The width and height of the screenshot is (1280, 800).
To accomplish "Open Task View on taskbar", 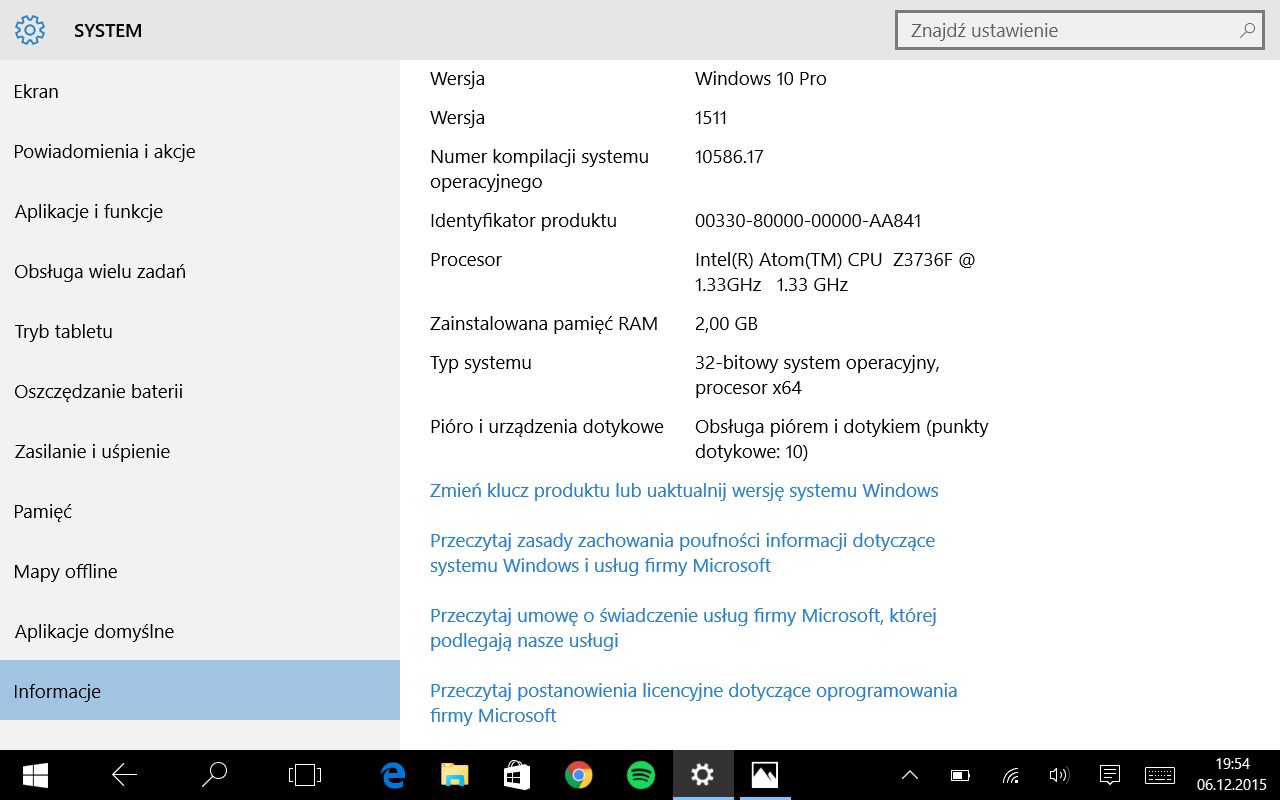I will point(304,775).
